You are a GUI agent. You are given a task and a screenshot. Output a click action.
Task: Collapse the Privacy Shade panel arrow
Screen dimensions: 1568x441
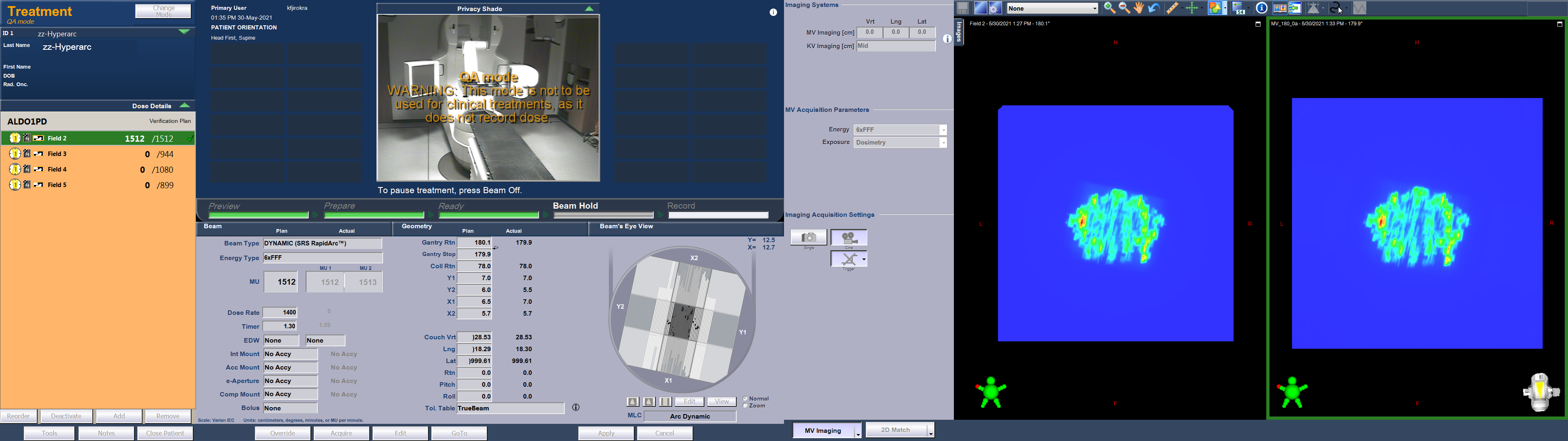click(589, 9)
